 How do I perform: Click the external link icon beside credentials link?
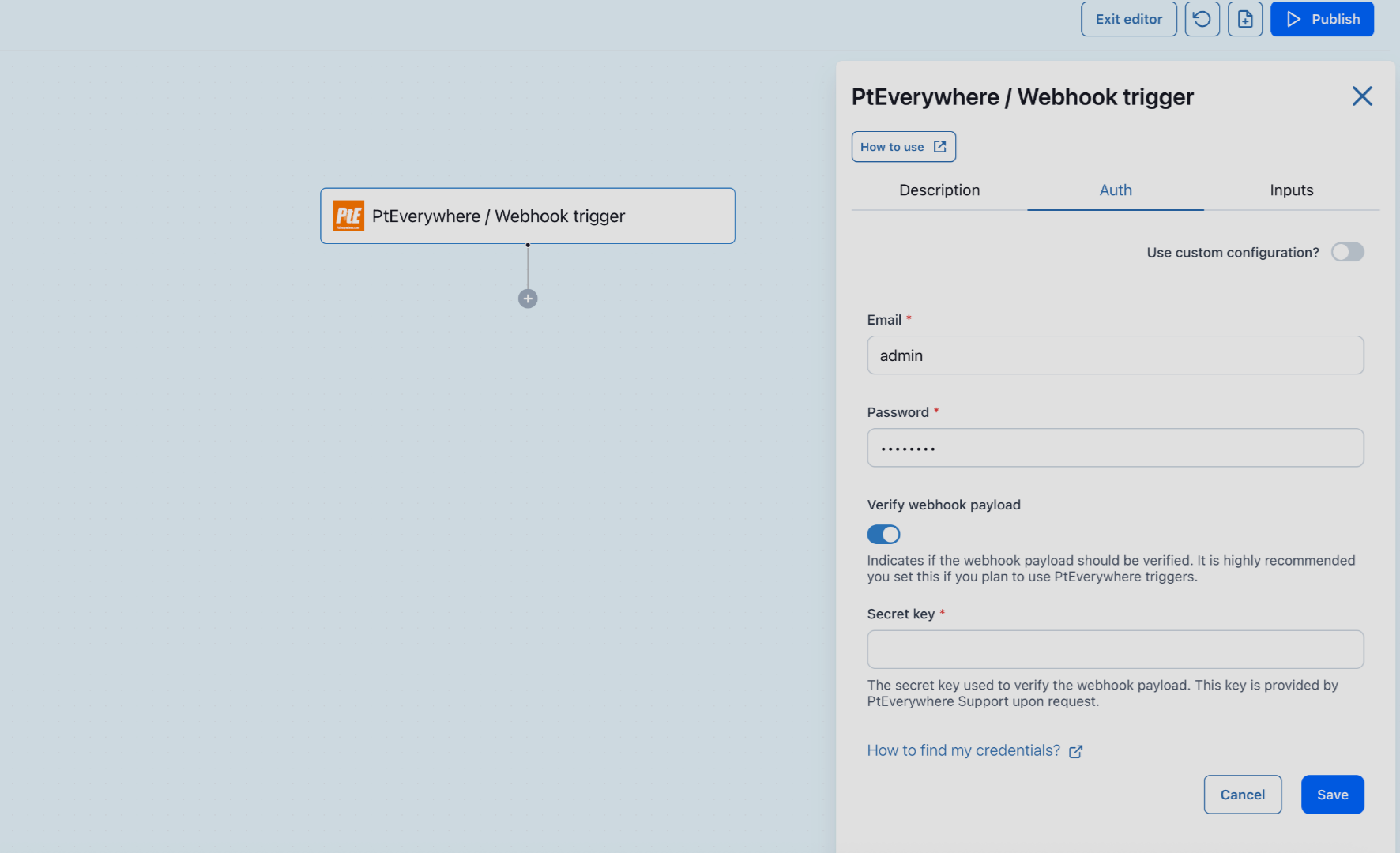[1075, 751]
